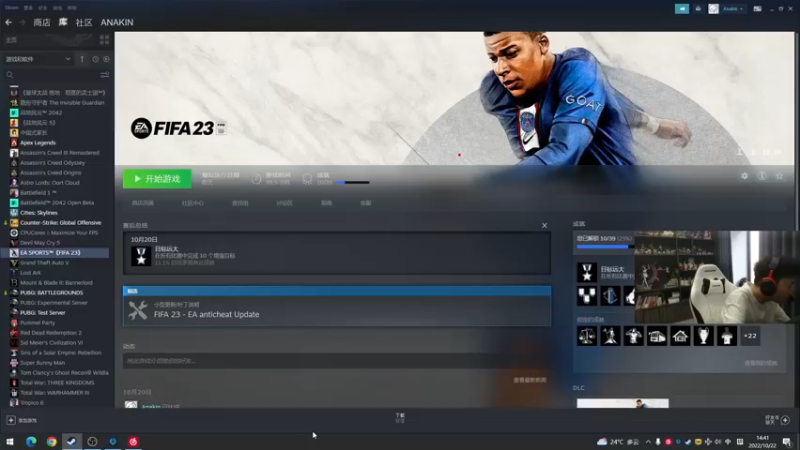800x450 pixels.
Task: Click the house achievement icon
Action: pos(680,336)
